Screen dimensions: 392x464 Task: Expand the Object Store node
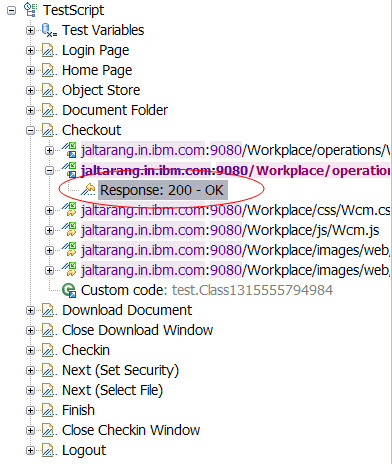click(30, 90)
